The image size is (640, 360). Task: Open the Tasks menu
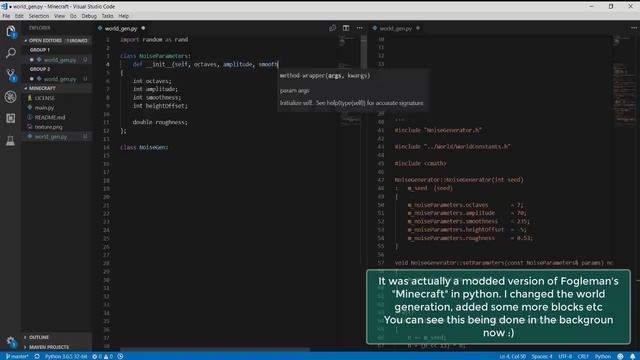click(108, 16)
